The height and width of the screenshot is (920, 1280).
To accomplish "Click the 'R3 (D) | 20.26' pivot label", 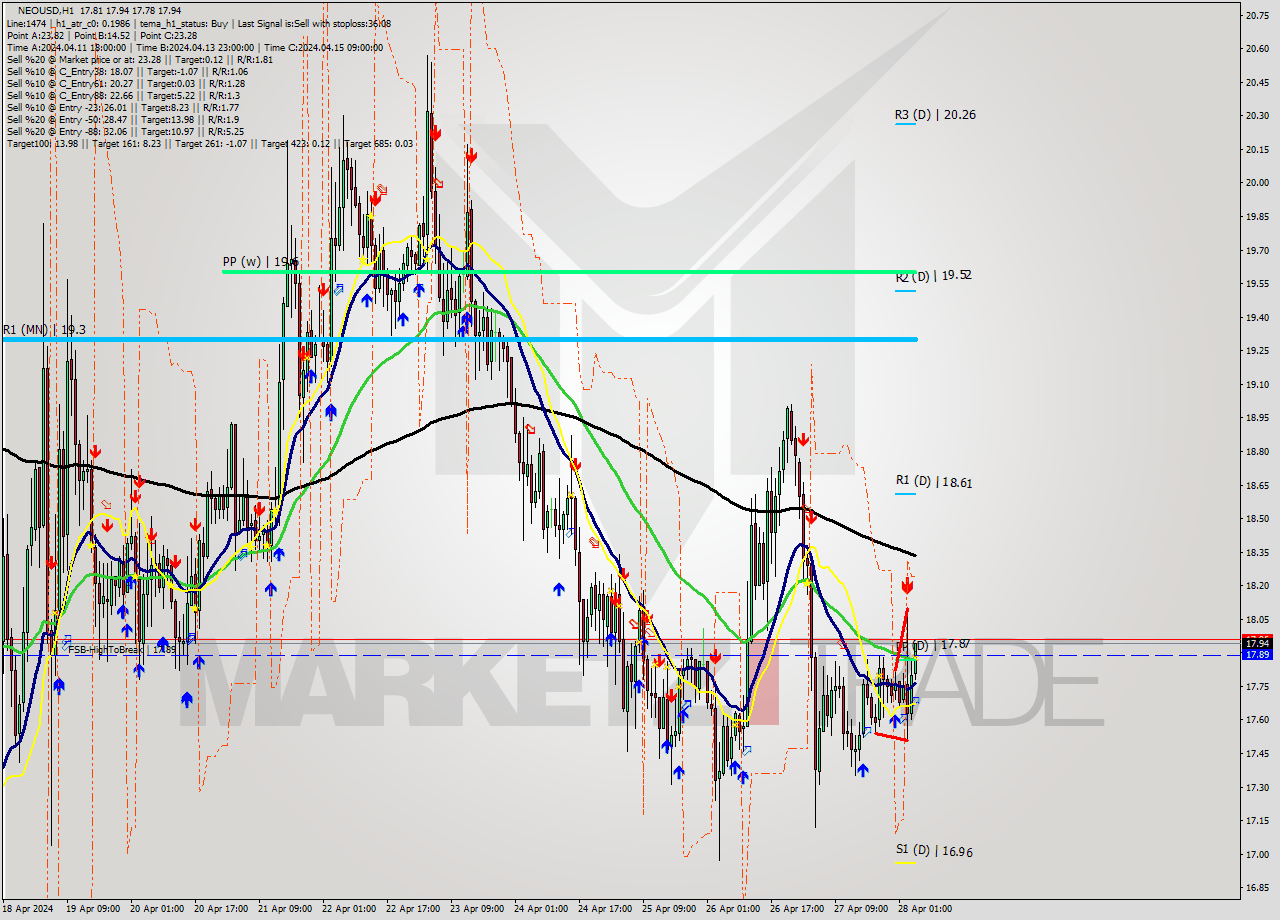I will [x=935, y=115].
